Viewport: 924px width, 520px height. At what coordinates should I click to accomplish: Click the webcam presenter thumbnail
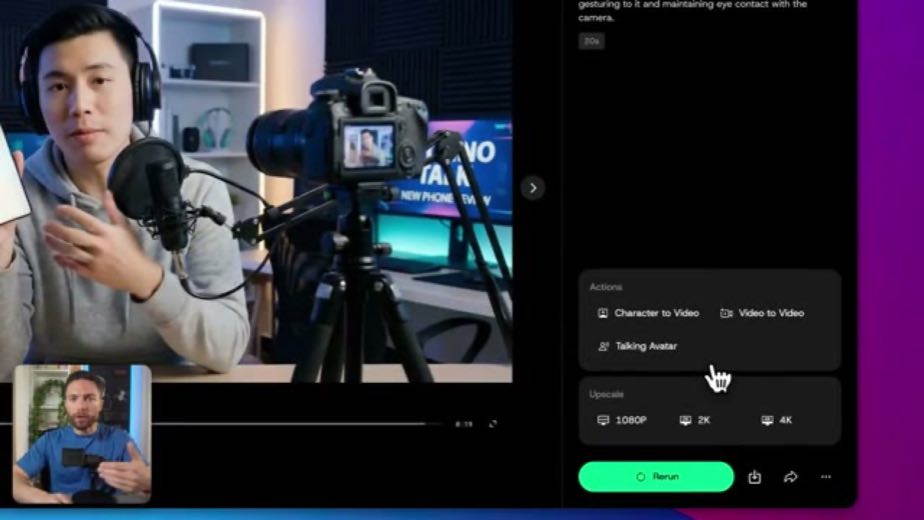[x=82, y=433]
